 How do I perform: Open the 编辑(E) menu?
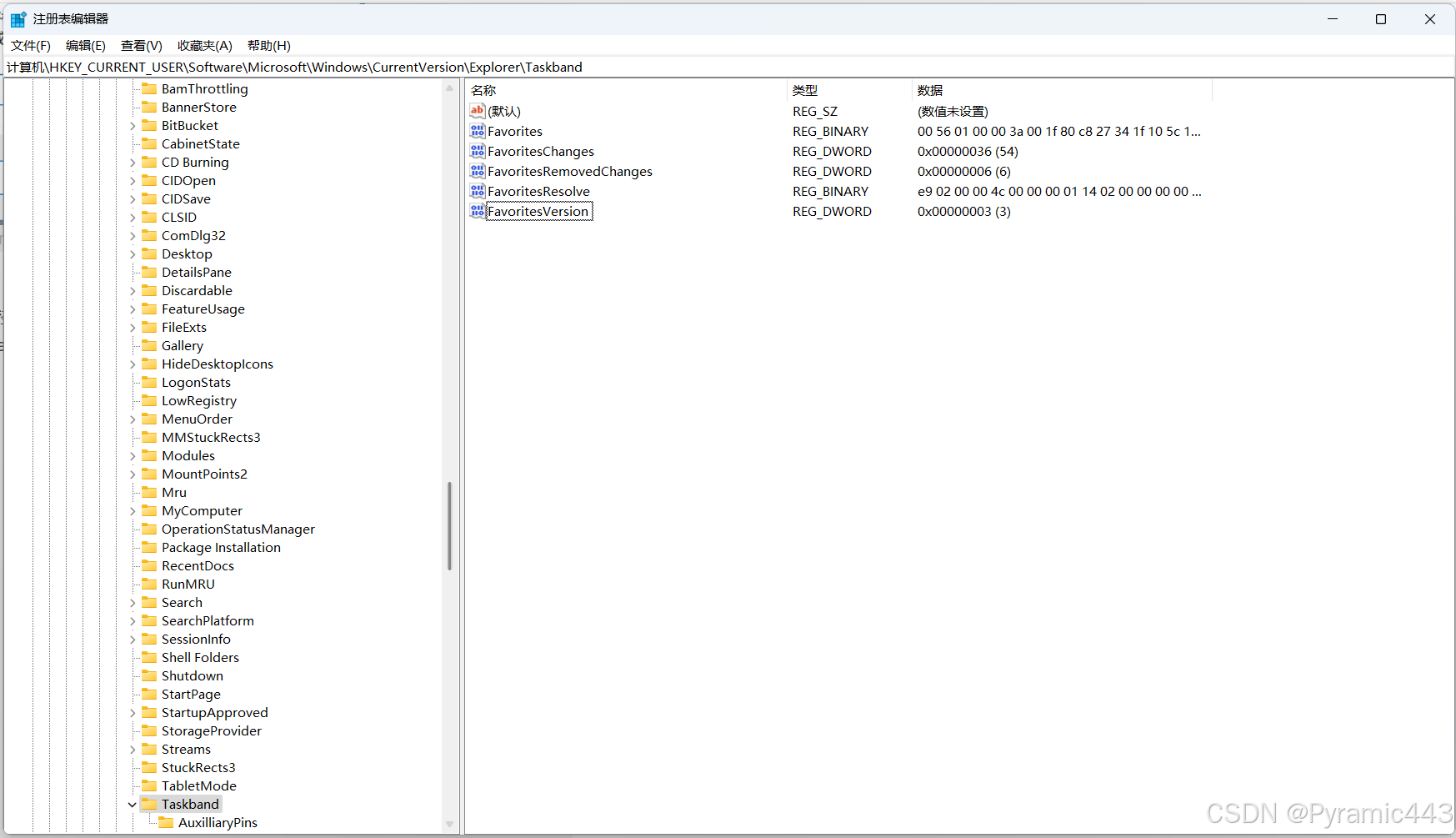(x=86, y=46)
